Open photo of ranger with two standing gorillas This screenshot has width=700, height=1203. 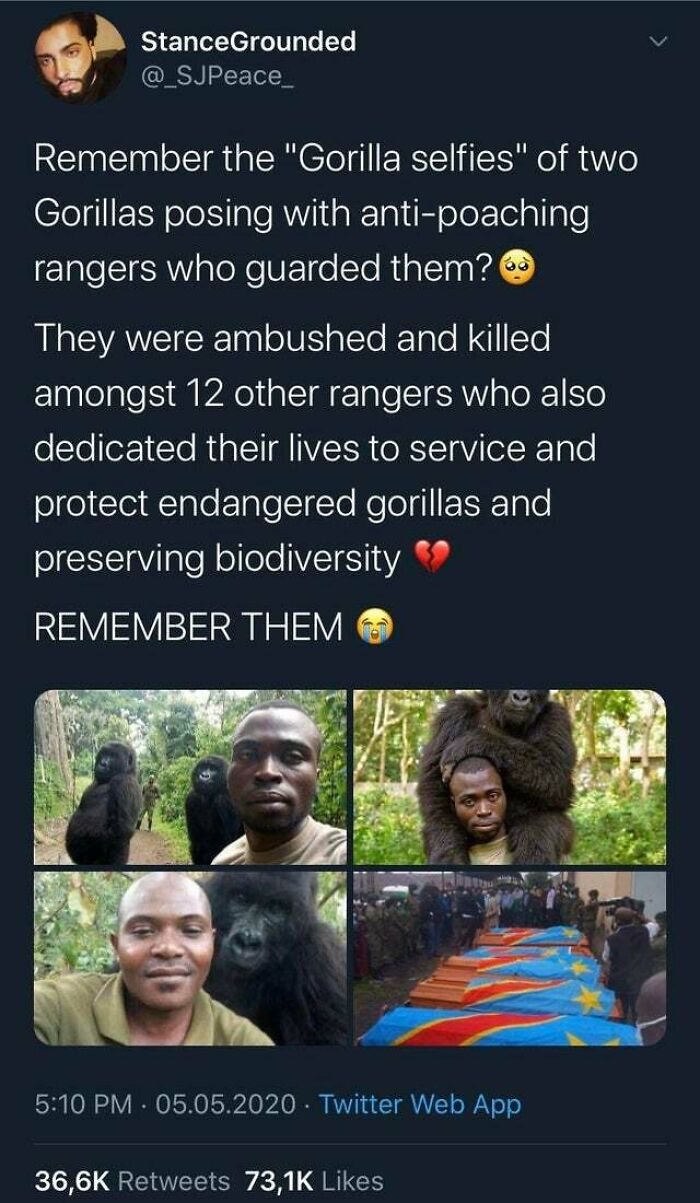pyautogui.click(x=191, y=777)
